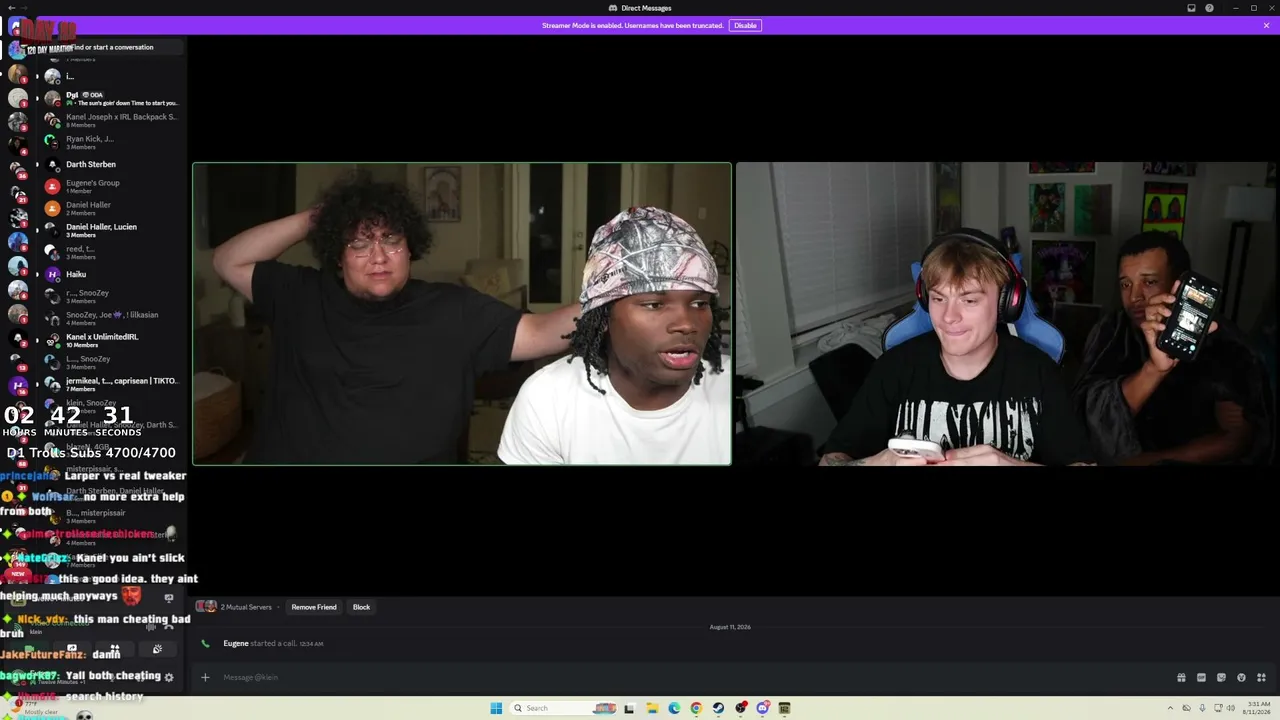
Task: Open the Haiku direct message
Action: pos(111,274)
